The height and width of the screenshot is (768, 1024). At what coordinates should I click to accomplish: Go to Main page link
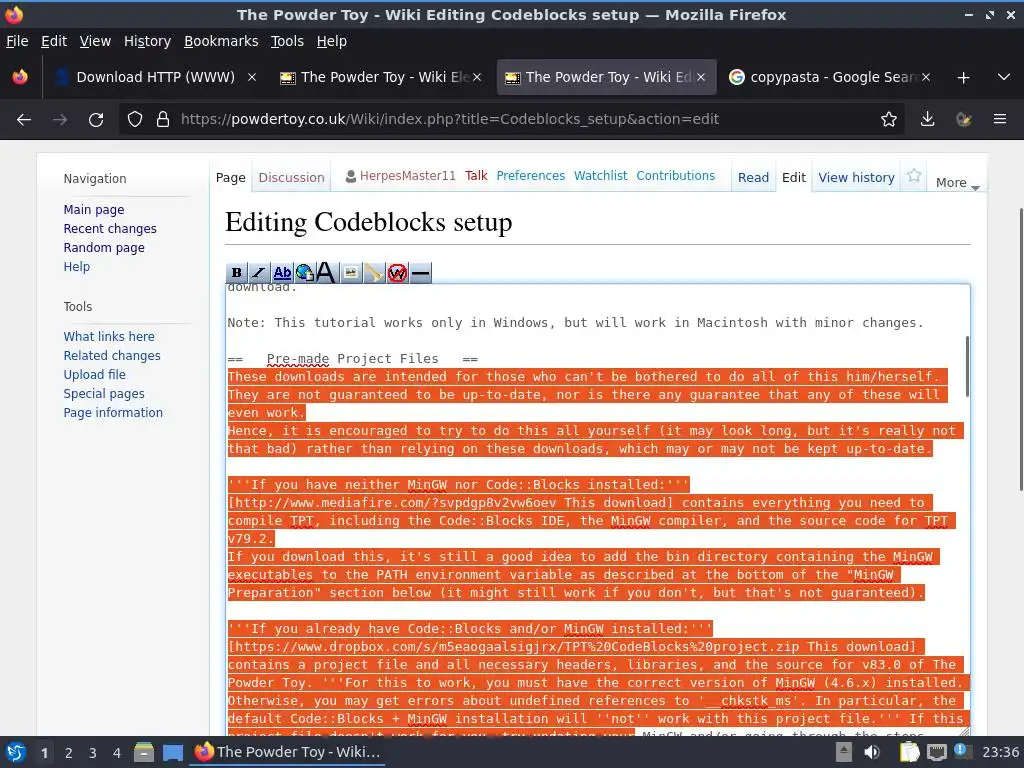coord(93,210)
